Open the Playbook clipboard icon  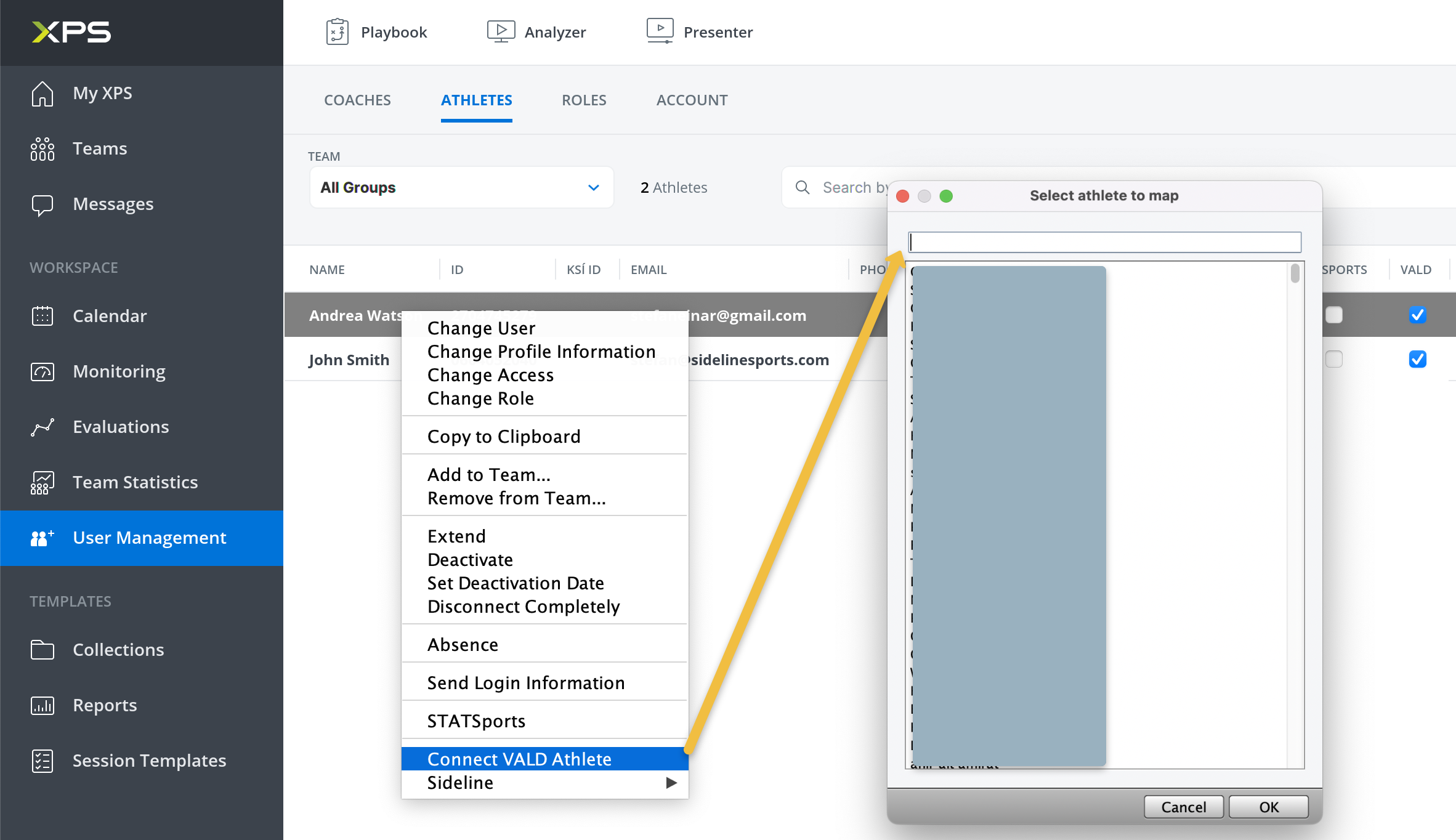tap(338, 32)
